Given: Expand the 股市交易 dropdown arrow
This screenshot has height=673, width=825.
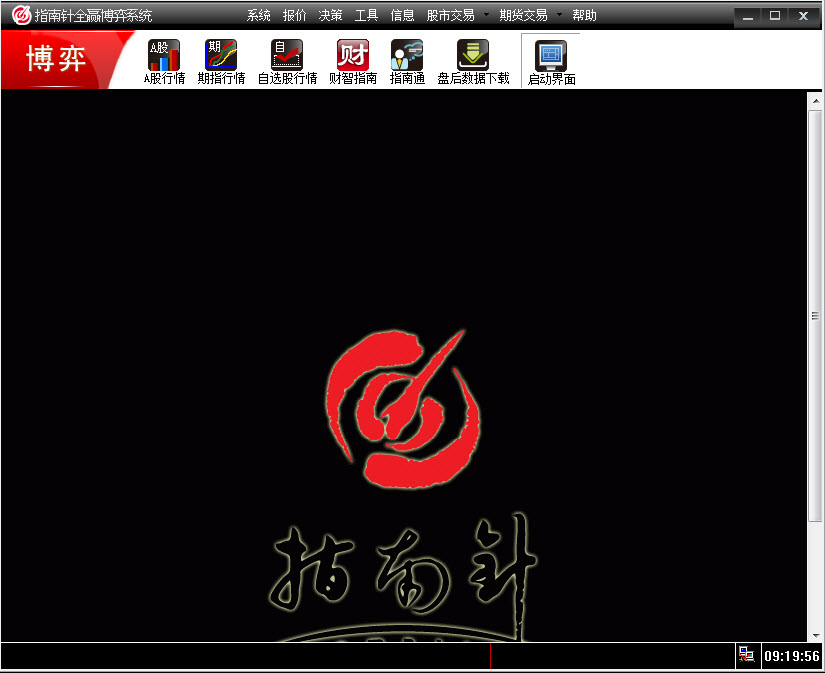Looking at the screenshot, I should [x=486, y=15].
